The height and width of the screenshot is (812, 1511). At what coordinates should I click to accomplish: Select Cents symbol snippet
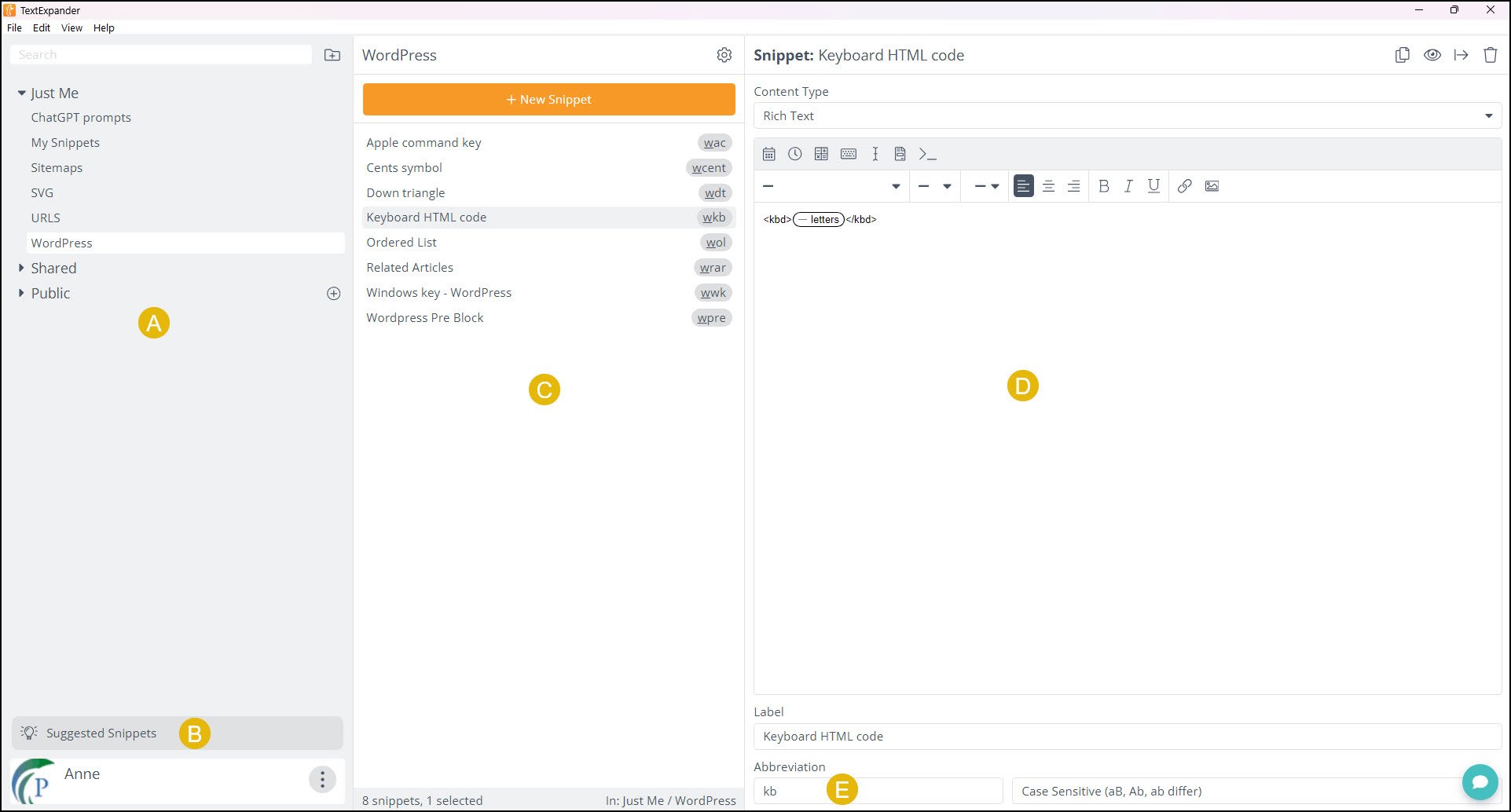pos(548,168)
